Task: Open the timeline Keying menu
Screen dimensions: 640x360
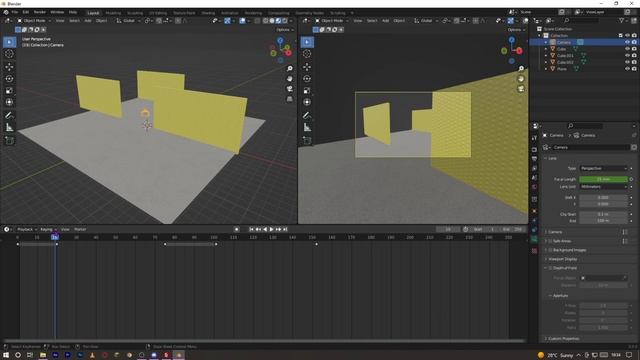Action: pyautogui.click(x=48, y=229)
